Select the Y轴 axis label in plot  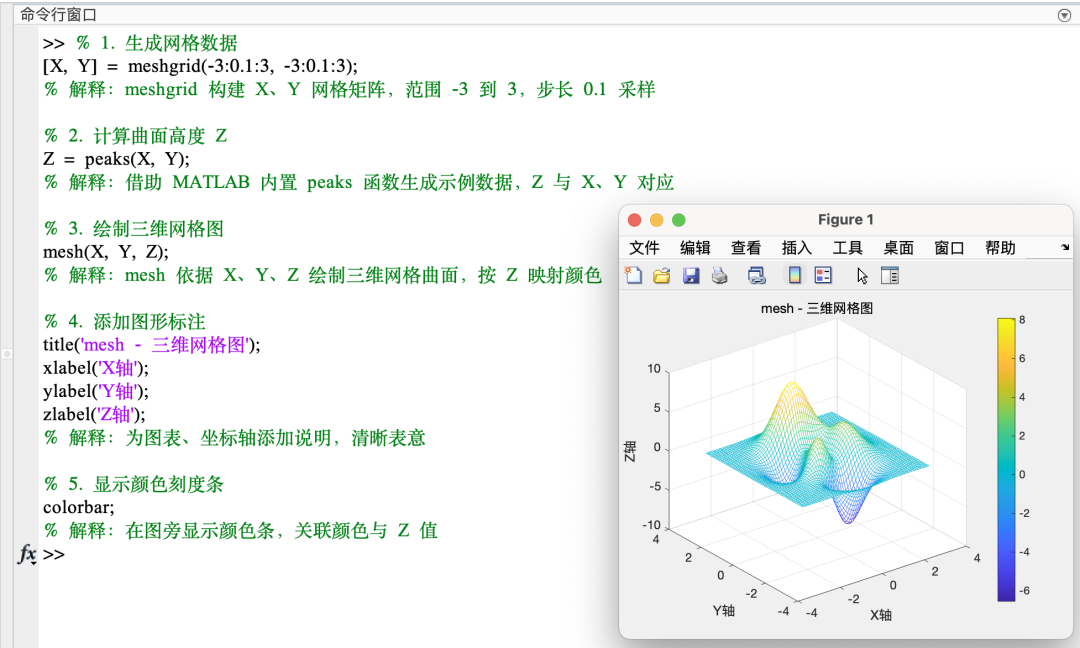(x=723, y=610)
